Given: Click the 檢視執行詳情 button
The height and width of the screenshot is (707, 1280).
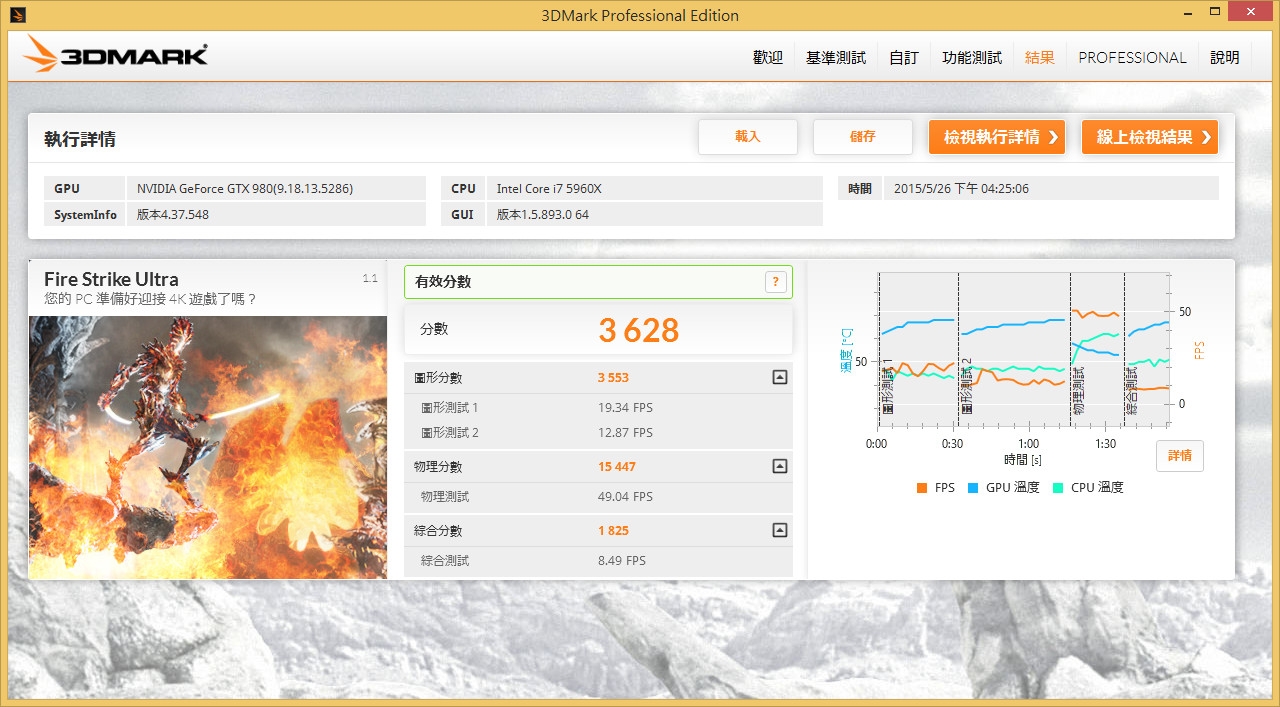Looking at the screenshot, I should 997,137.
